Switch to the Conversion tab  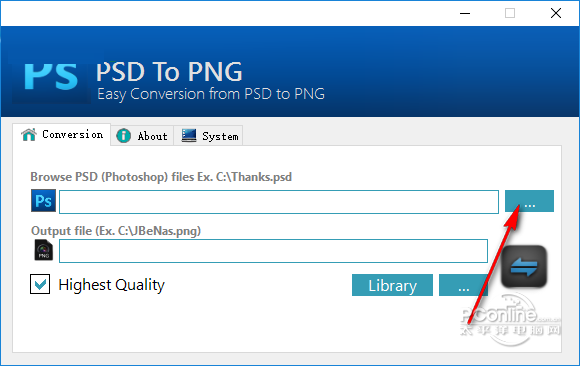pyautogui.click(x=61, y=135)
